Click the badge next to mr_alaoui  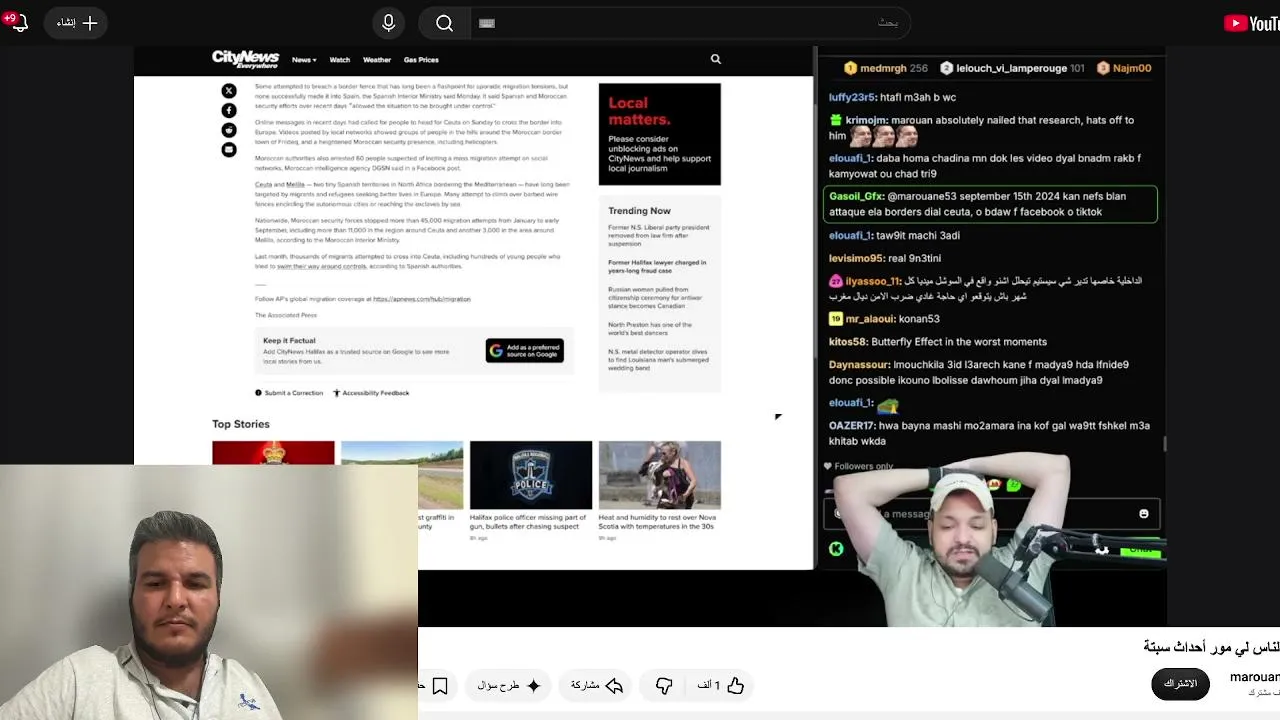(836, 319)
